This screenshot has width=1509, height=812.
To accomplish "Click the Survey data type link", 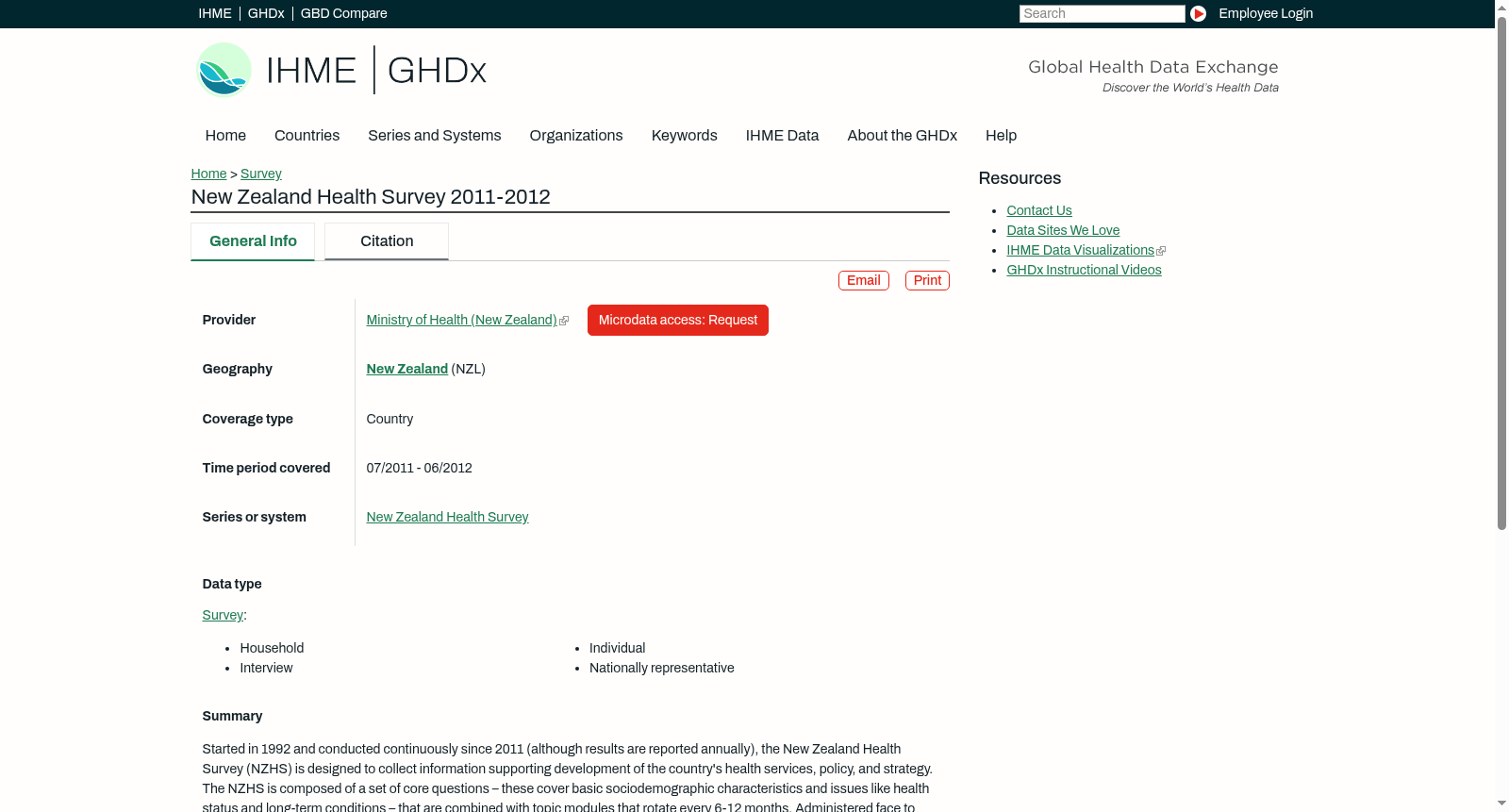I will coord(223,616).
